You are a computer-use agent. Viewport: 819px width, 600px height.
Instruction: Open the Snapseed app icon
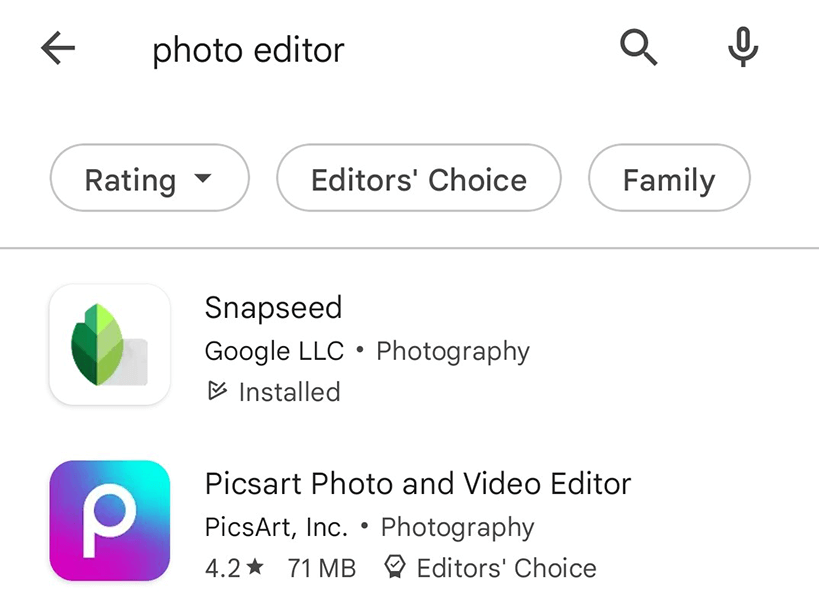[x=109, y=344]
